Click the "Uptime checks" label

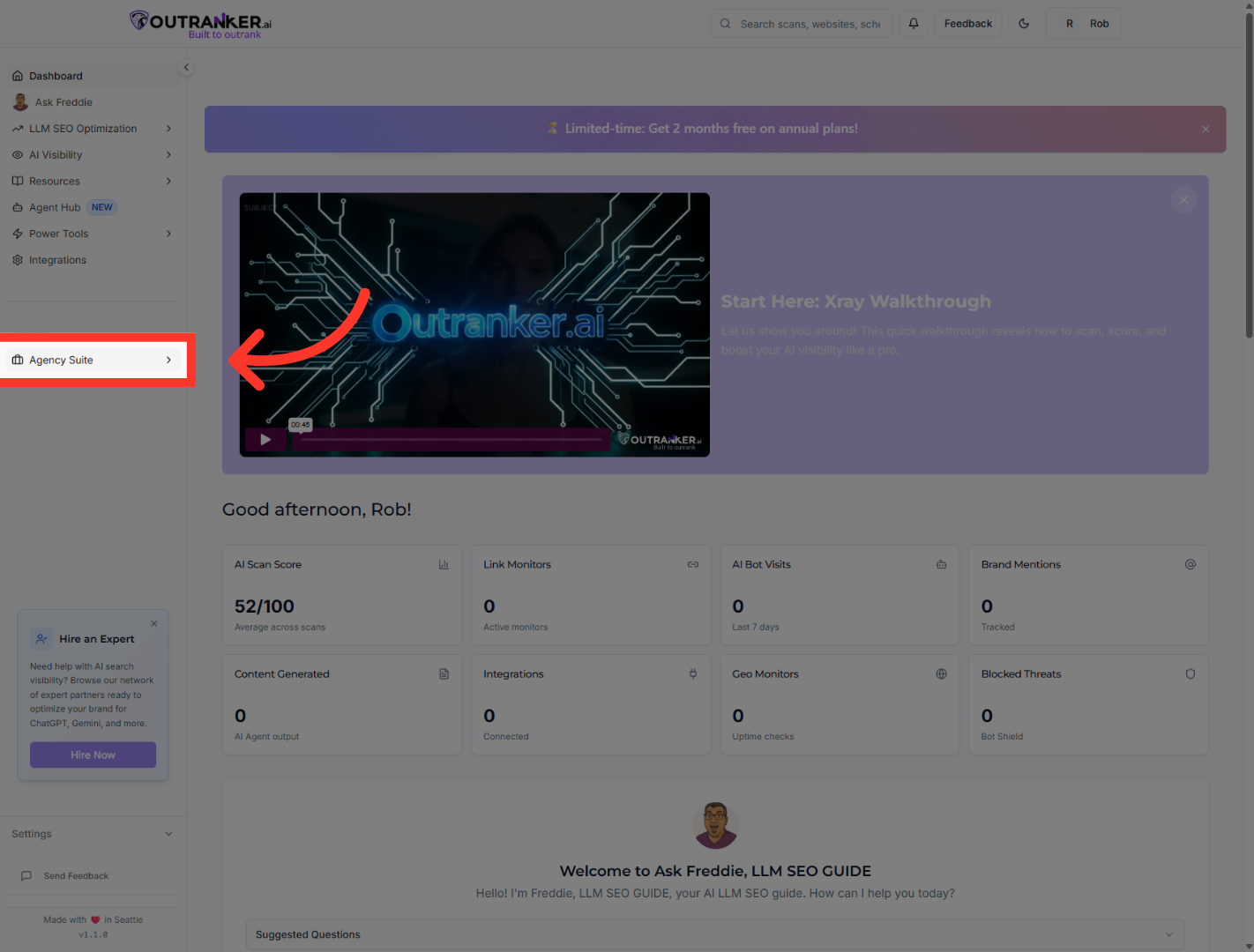click(763, 737)
